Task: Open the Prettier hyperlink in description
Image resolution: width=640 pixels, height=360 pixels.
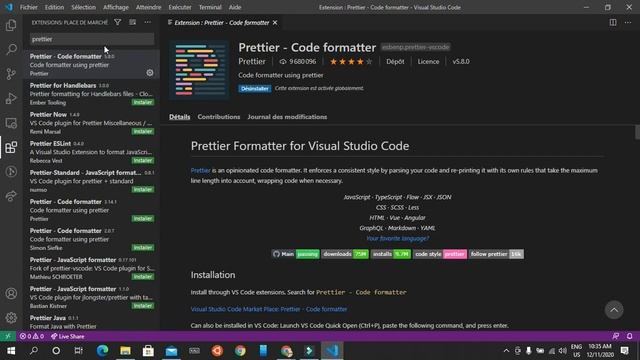Action: [200, 170]
